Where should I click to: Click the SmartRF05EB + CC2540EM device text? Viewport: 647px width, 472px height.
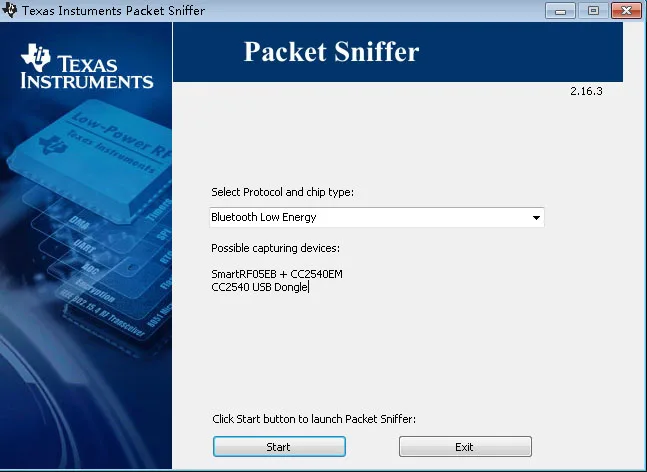(277, 274)
